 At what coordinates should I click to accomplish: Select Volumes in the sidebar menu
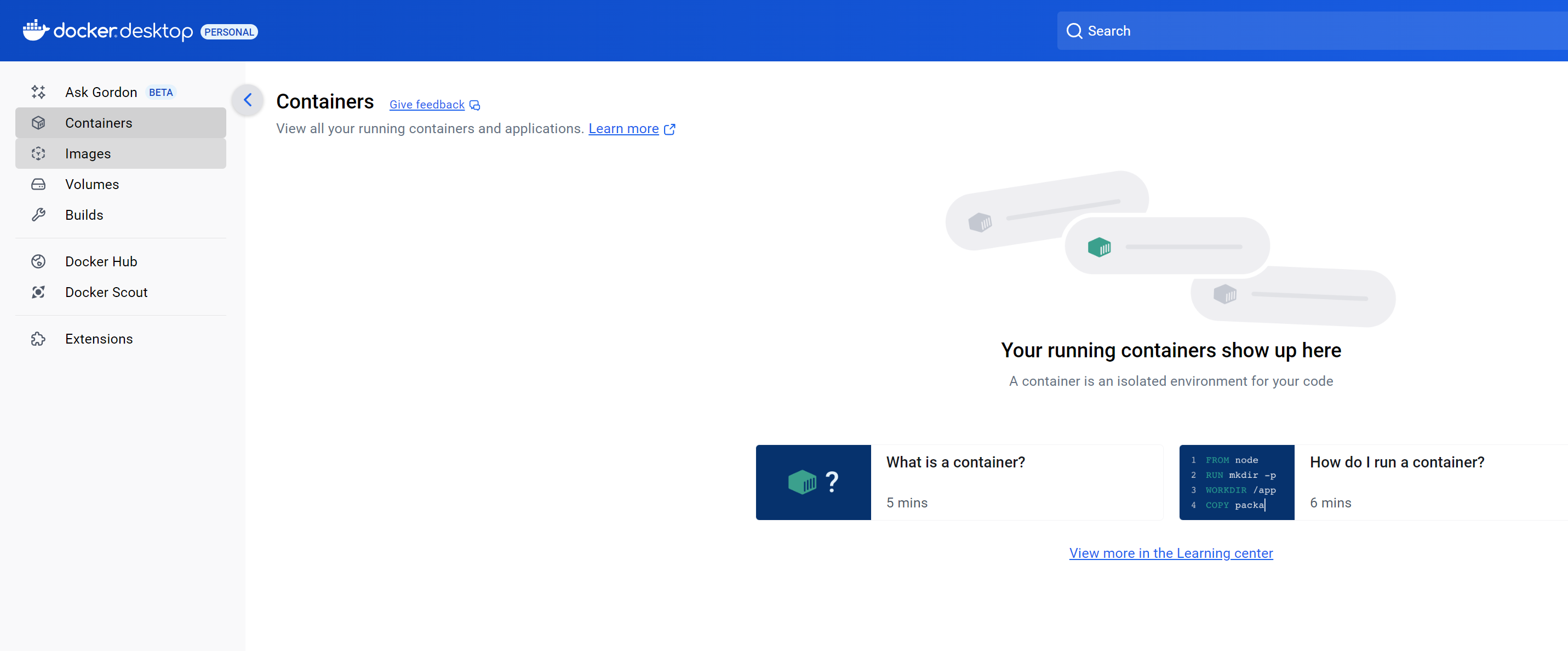pos(92,184)
